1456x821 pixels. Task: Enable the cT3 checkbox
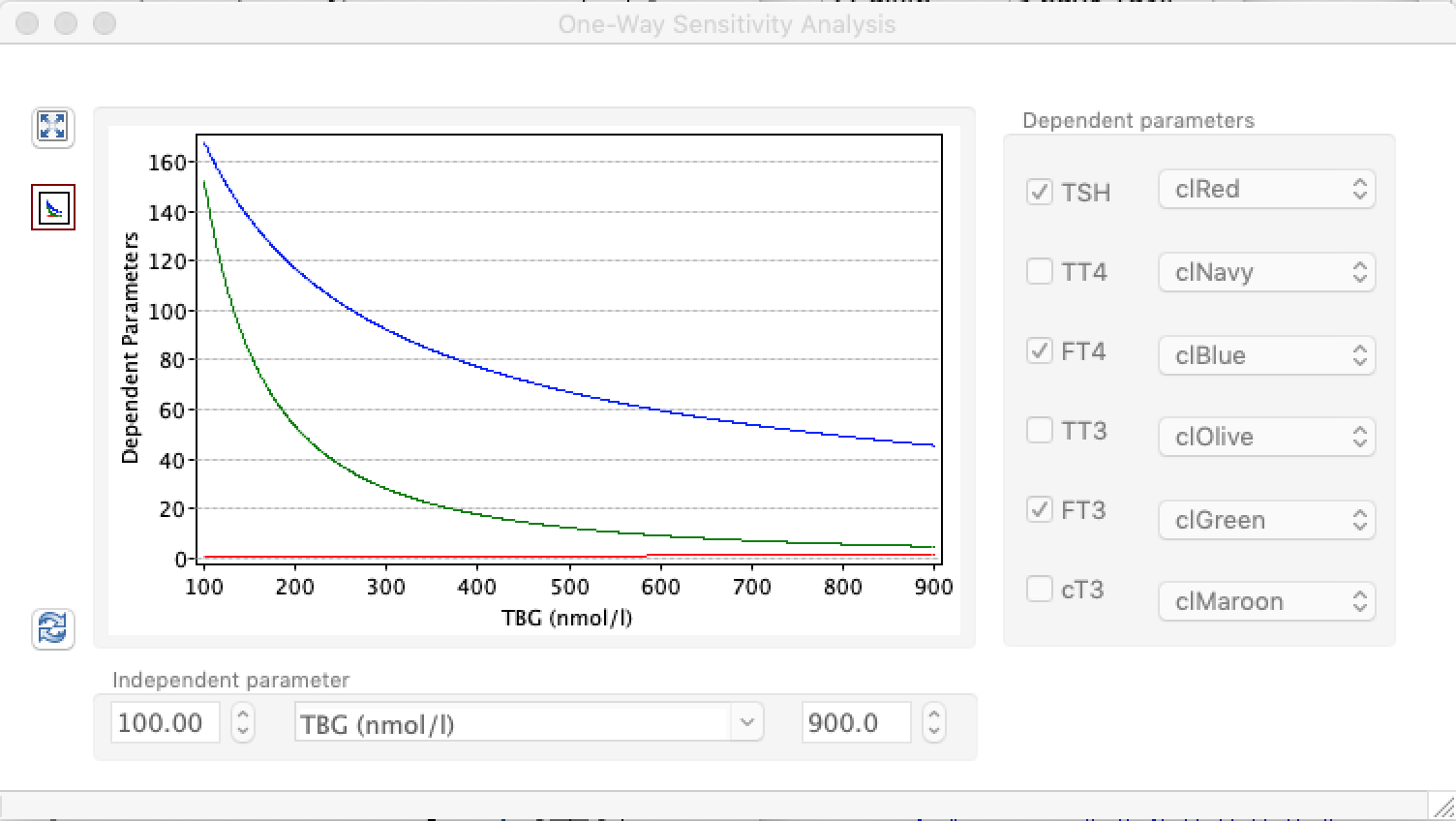[x=1040, y=589]
